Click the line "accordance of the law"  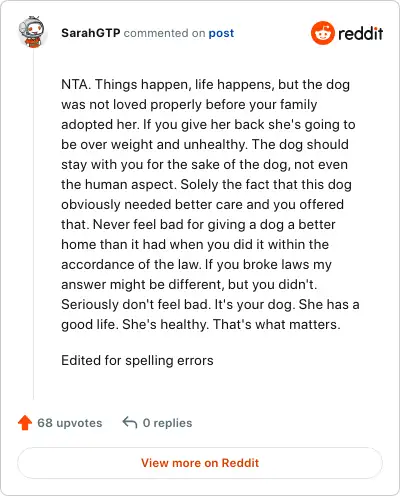131,264
